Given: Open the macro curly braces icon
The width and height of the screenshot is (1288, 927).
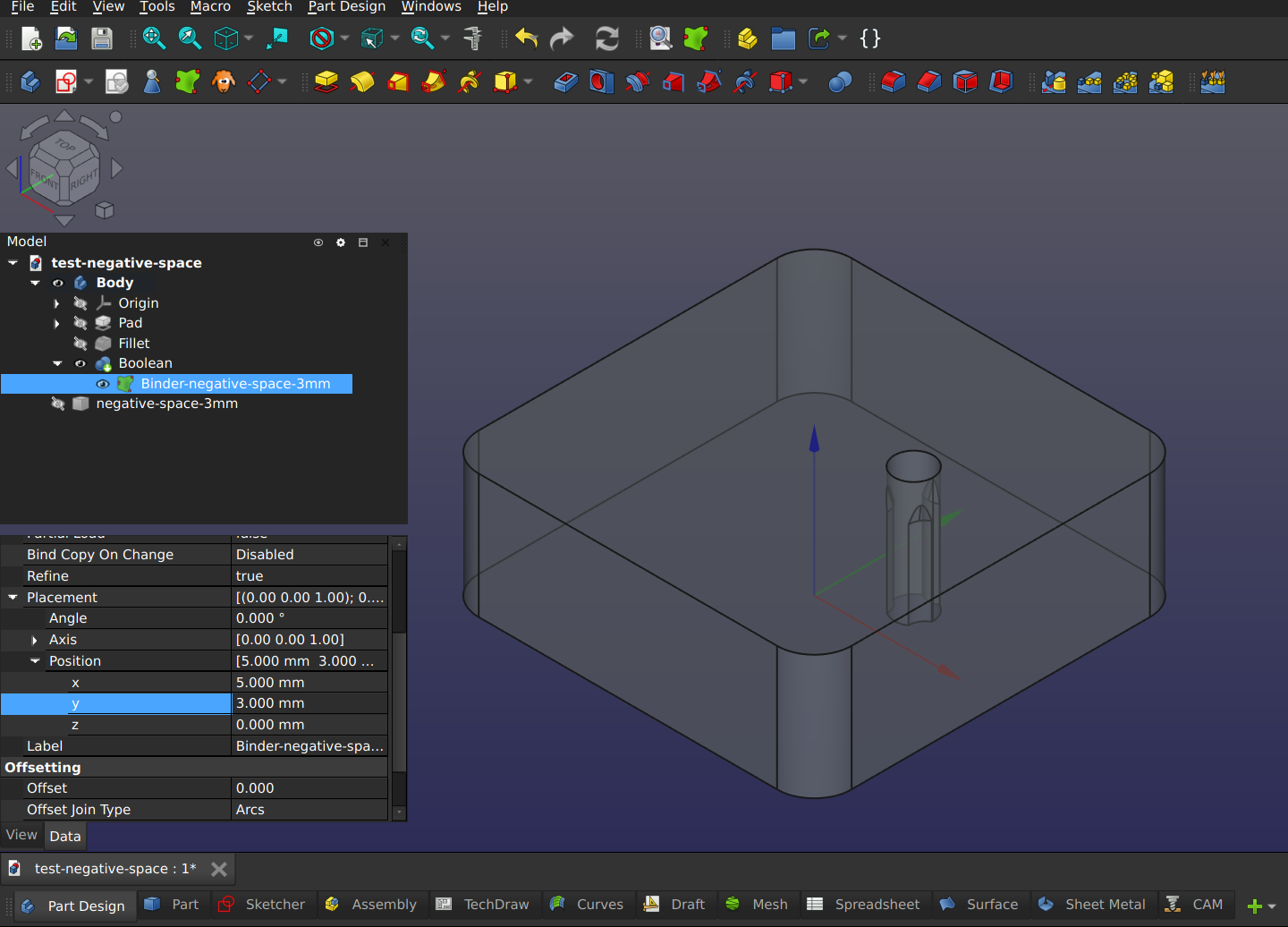Looking at the screenshot, I should pyautogui.click(x=869, y=38).
